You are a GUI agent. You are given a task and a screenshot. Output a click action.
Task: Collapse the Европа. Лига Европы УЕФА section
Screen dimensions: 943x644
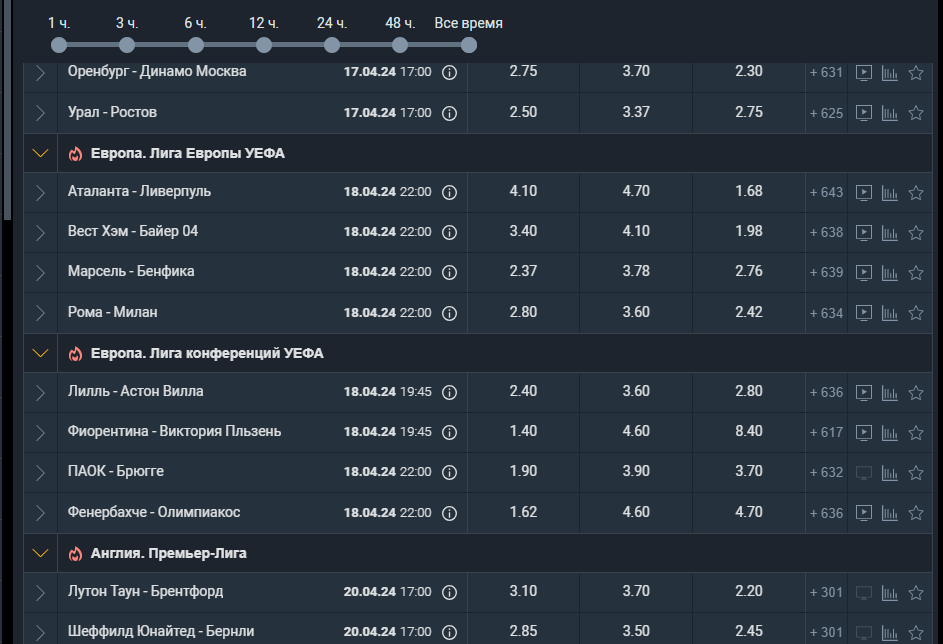pyautogui.click(x=40, y=153)
